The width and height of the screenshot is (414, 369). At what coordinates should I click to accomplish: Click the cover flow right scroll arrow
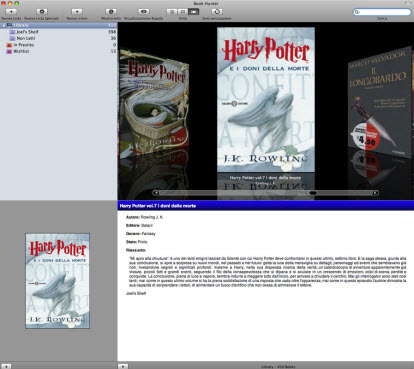(375, 193)
